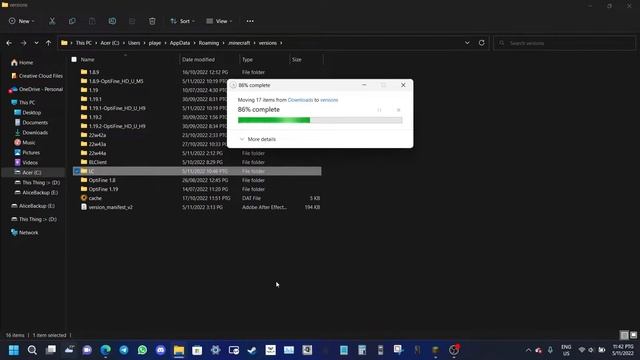Open the New dropdown menu
The height and width of the screenshot is (360, 640).
22,21
